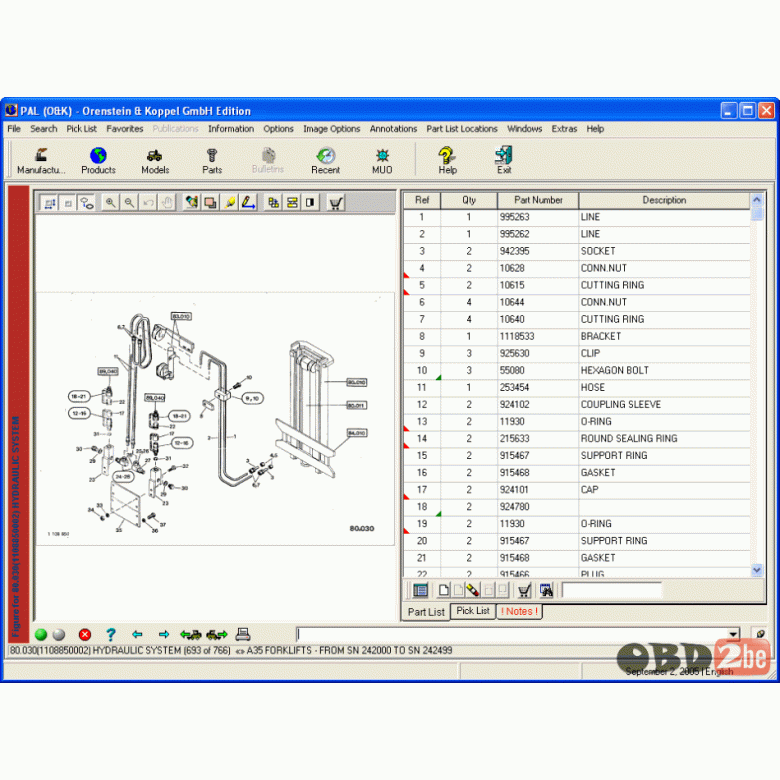
Task: Toggle the gray circle indicator
Action: pyautogui.click(x=59, y=634)
